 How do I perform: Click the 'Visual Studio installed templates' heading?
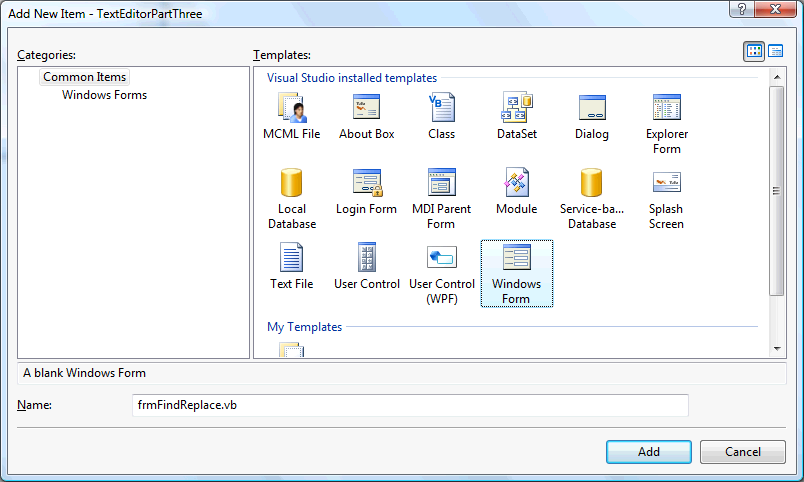tap(352, 78)
